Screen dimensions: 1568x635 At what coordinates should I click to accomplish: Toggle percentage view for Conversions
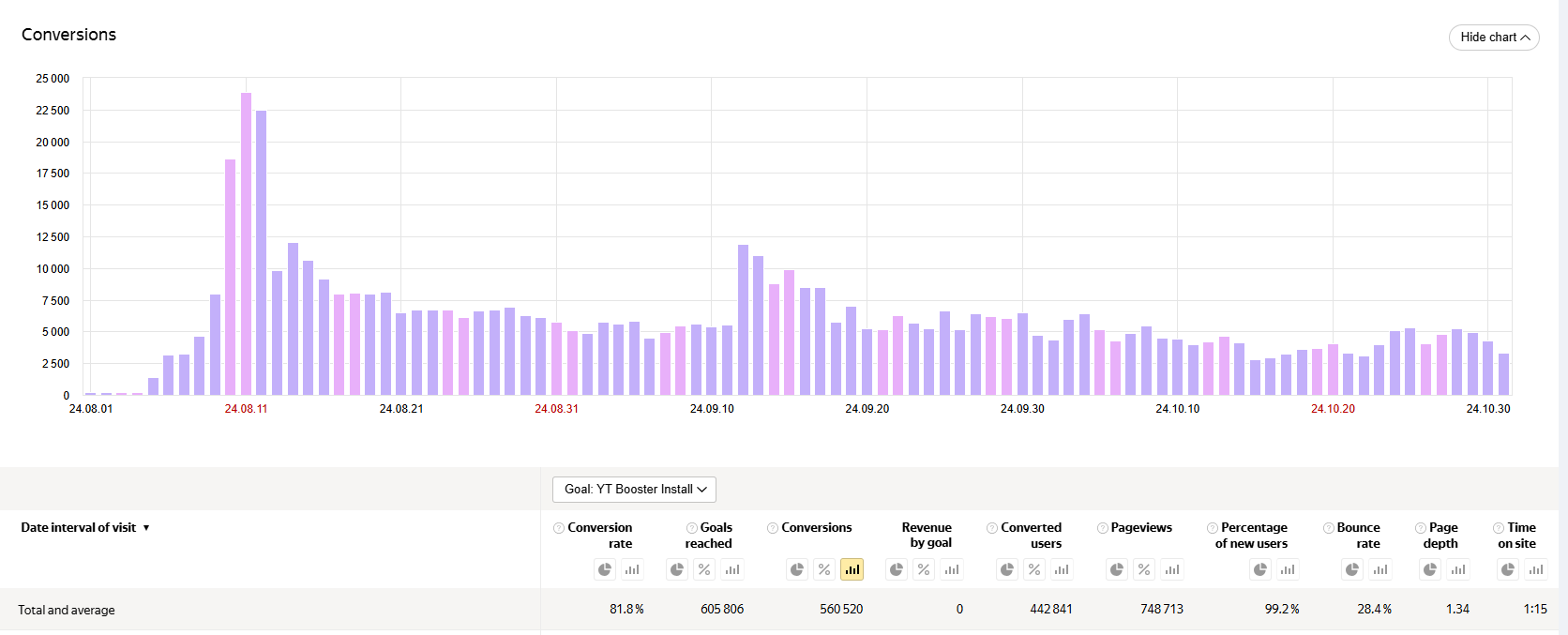click(824, 569)
